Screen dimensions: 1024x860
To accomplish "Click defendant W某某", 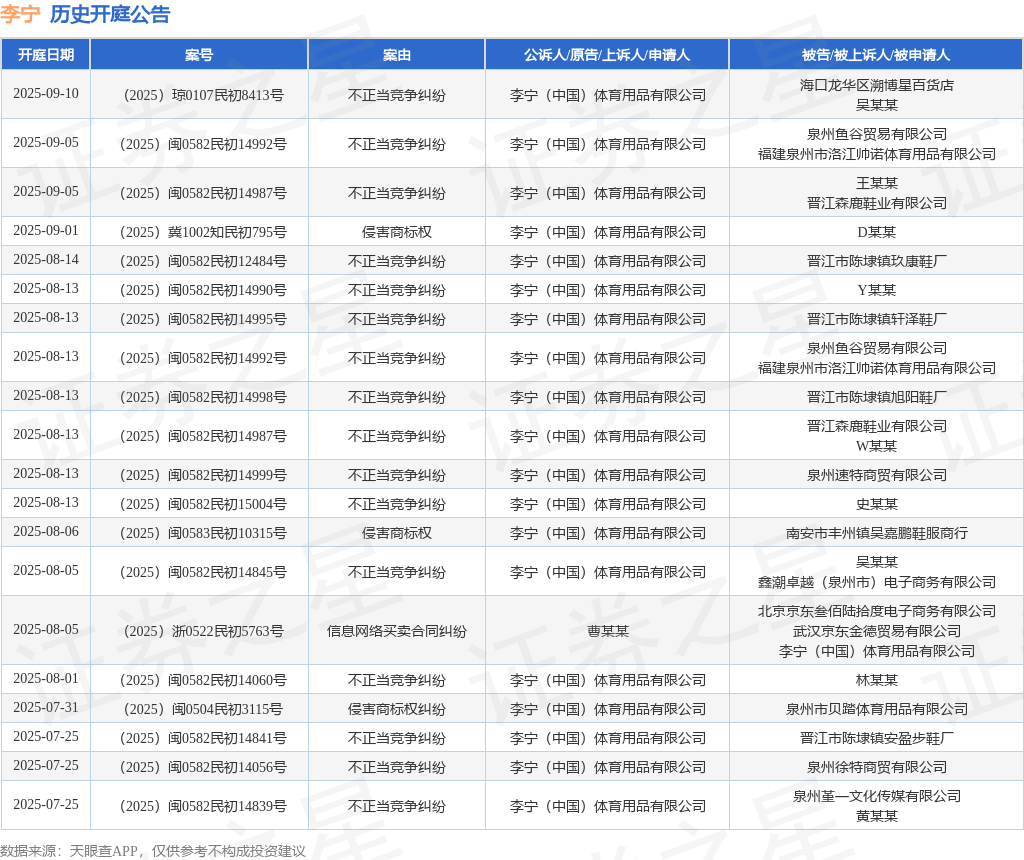I will coord(876,446).
